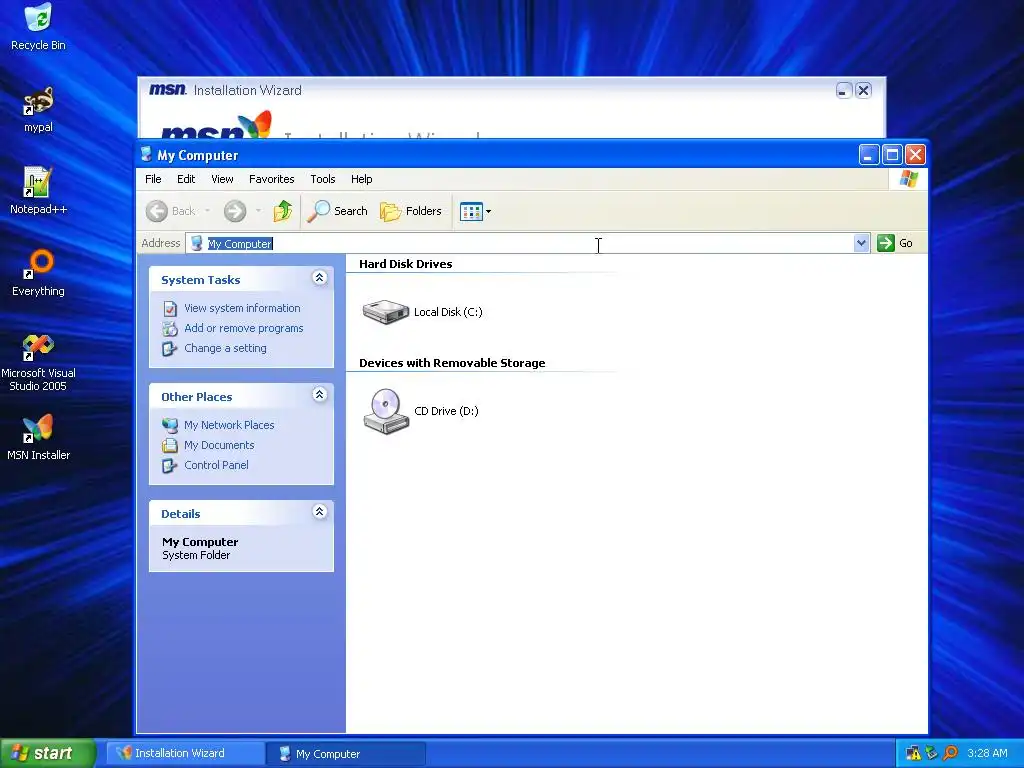Select the Notepad++ desktop shortcut

tap(38, 191)
